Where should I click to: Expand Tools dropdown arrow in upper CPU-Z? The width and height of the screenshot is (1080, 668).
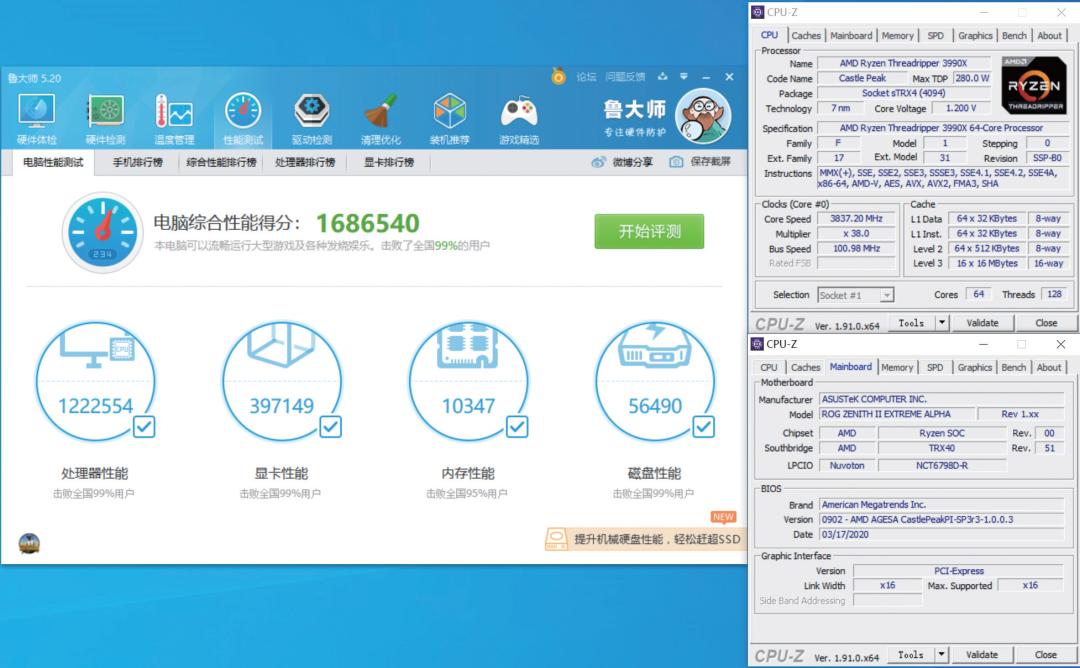(x=941, y=323)
